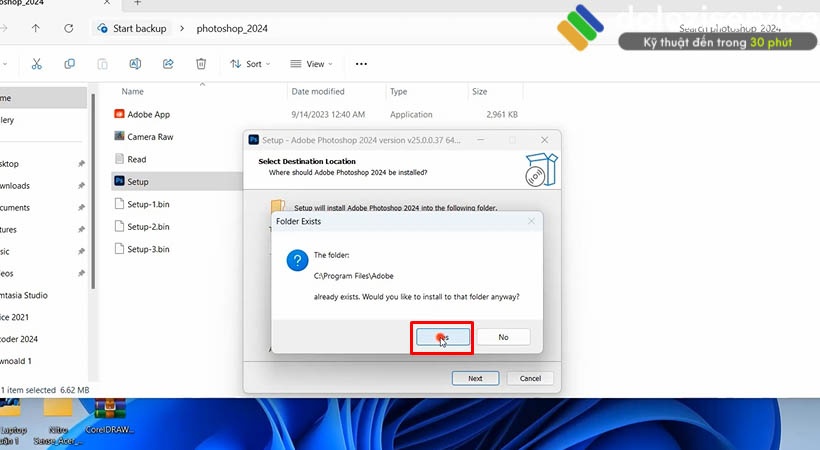Click the Next button in Setup
This screenshot has height=450, width=820.
(475, 378)
